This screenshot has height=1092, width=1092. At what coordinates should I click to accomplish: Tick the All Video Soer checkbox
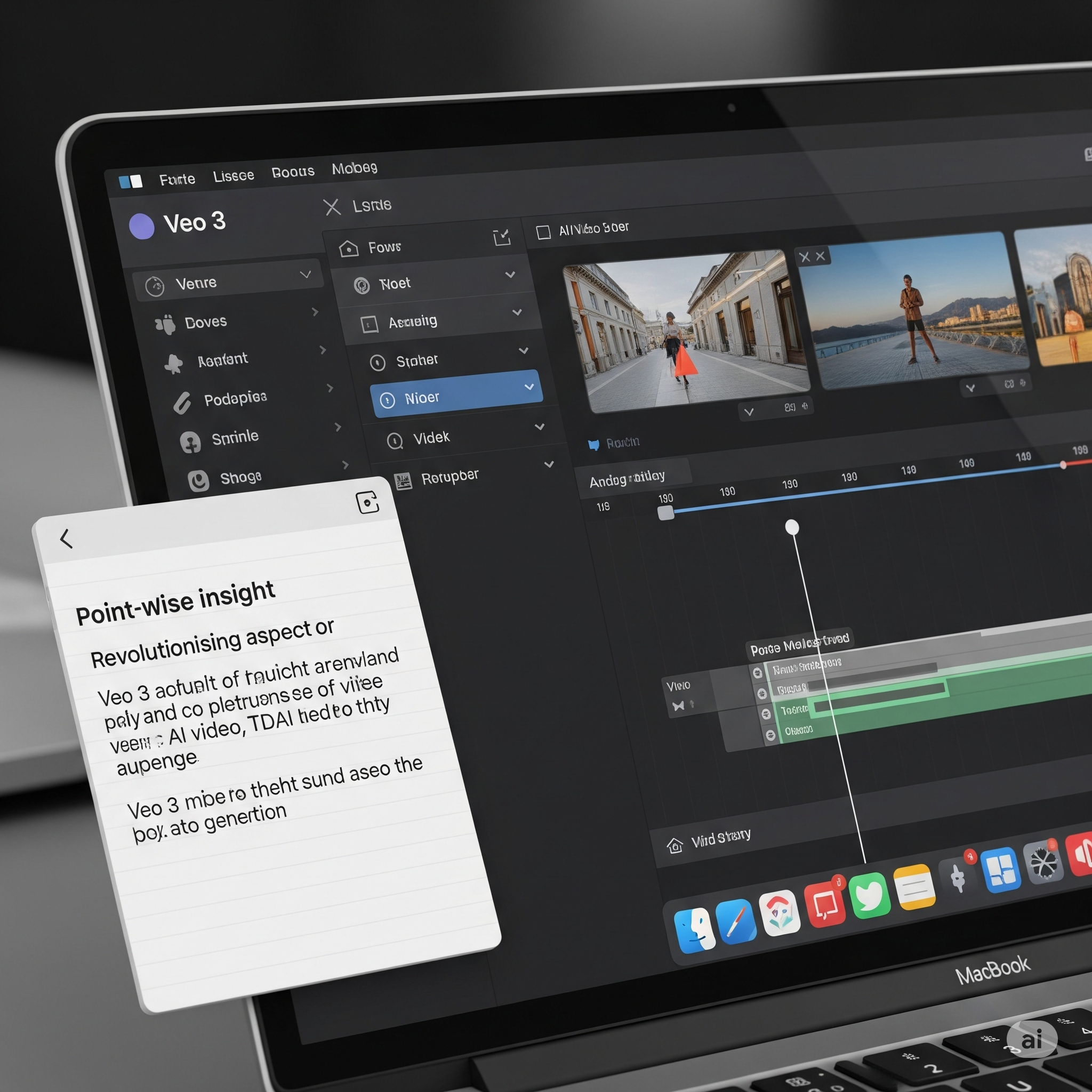click(x=544, y=232)
